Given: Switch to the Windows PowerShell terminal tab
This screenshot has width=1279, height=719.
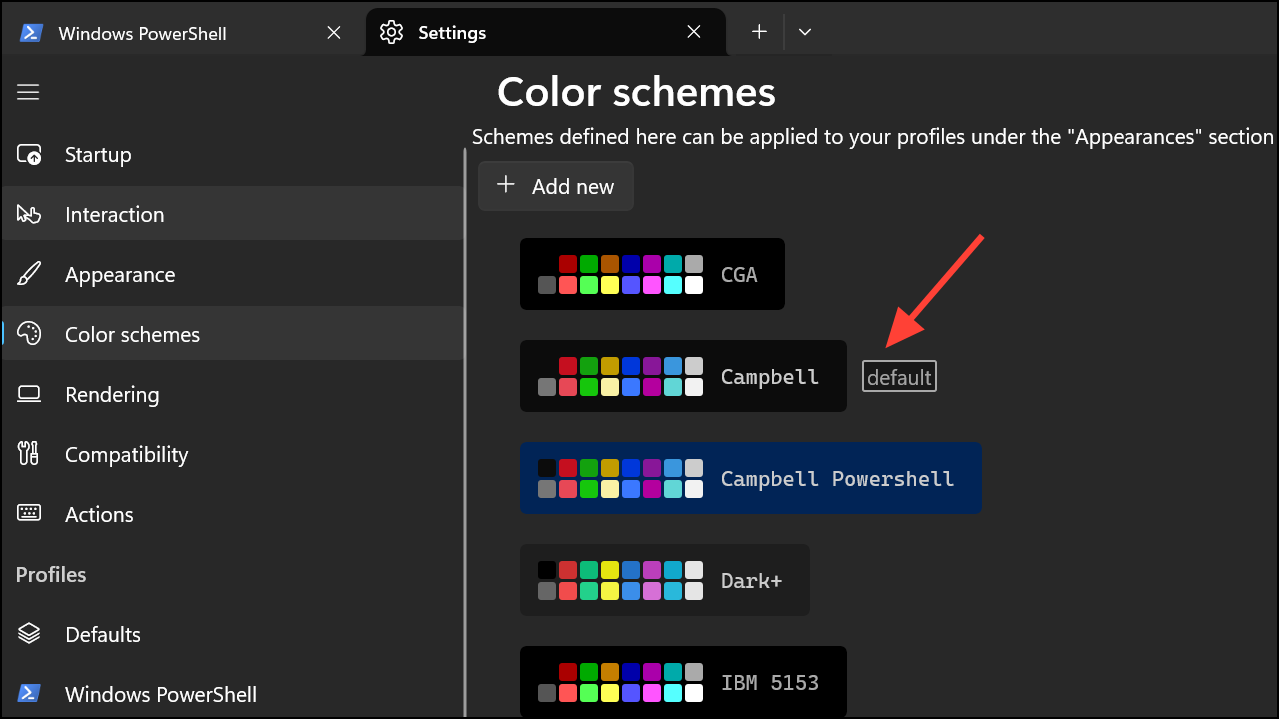Looking at the screenshot, I should click(x=138, y=32).
